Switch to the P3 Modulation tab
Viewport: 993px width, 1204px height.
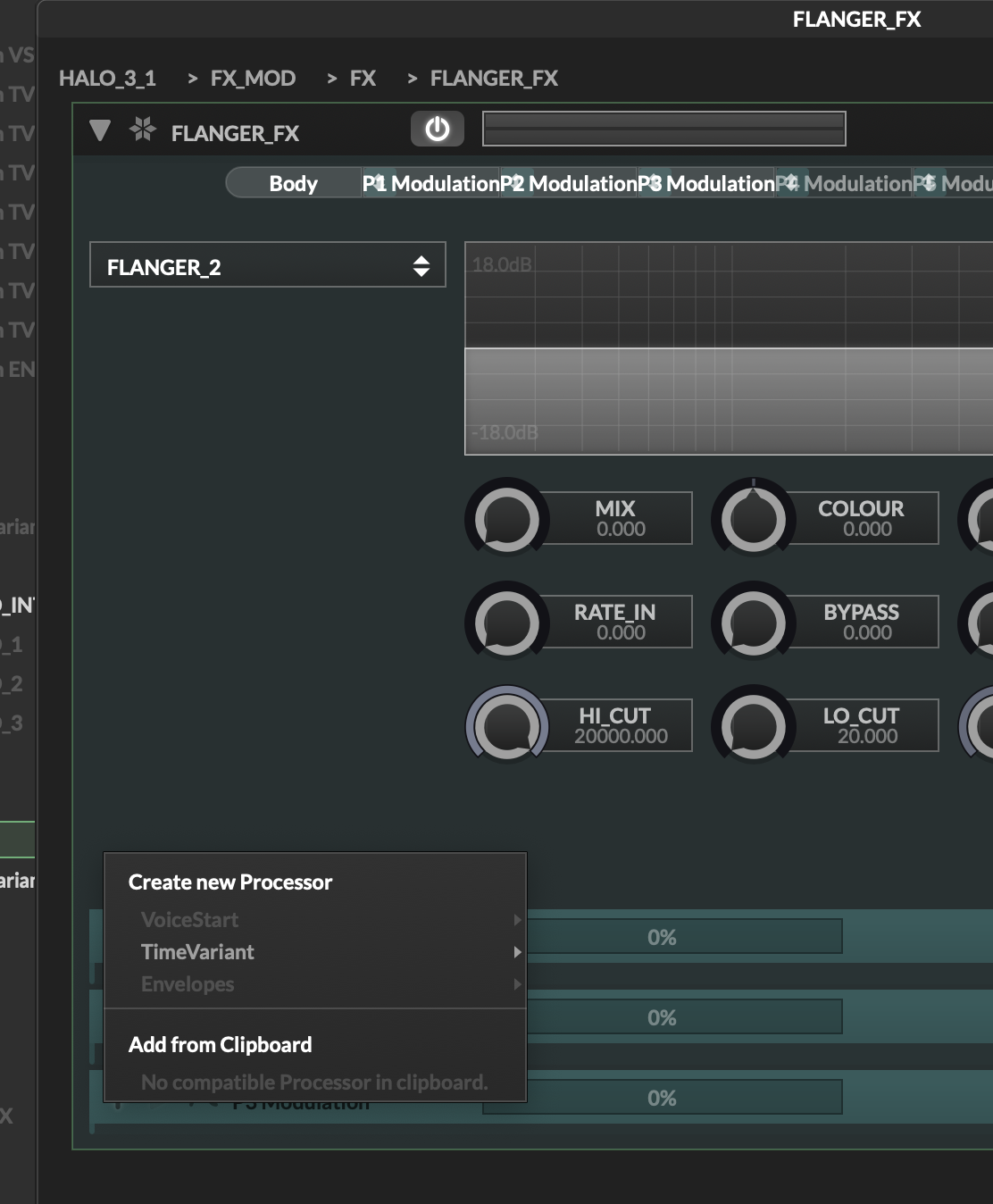point(705,183)
